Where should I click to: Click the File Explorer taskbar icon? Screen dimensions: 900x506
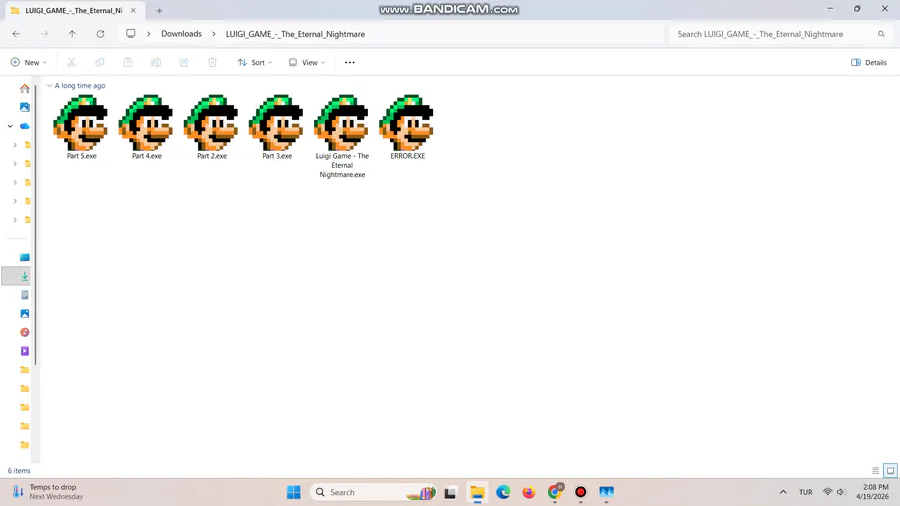(477, 492)
